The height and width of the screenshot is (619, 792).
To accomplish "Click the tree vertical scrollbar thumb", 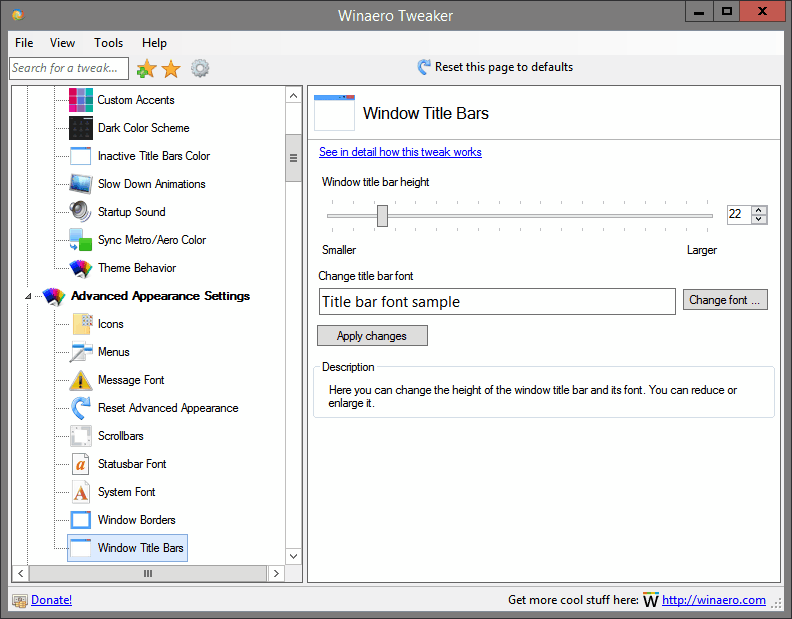I will [x=293, y=158].
